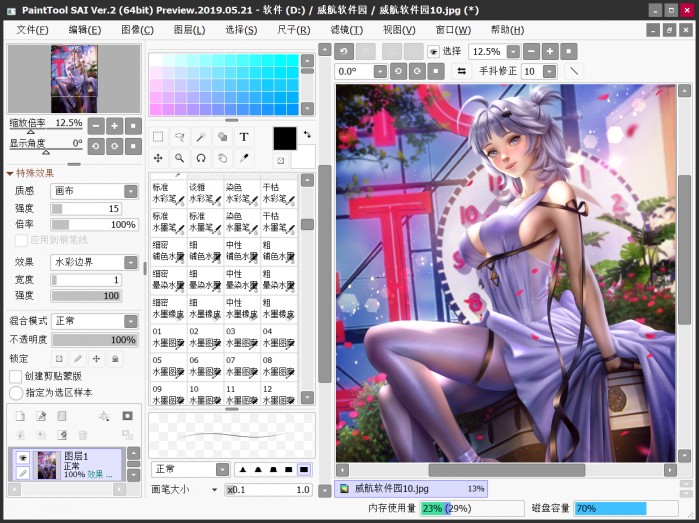Zoom out canvas toolbar minus button
This screenshot has width=699, height=523.
(x=531, y=51)
